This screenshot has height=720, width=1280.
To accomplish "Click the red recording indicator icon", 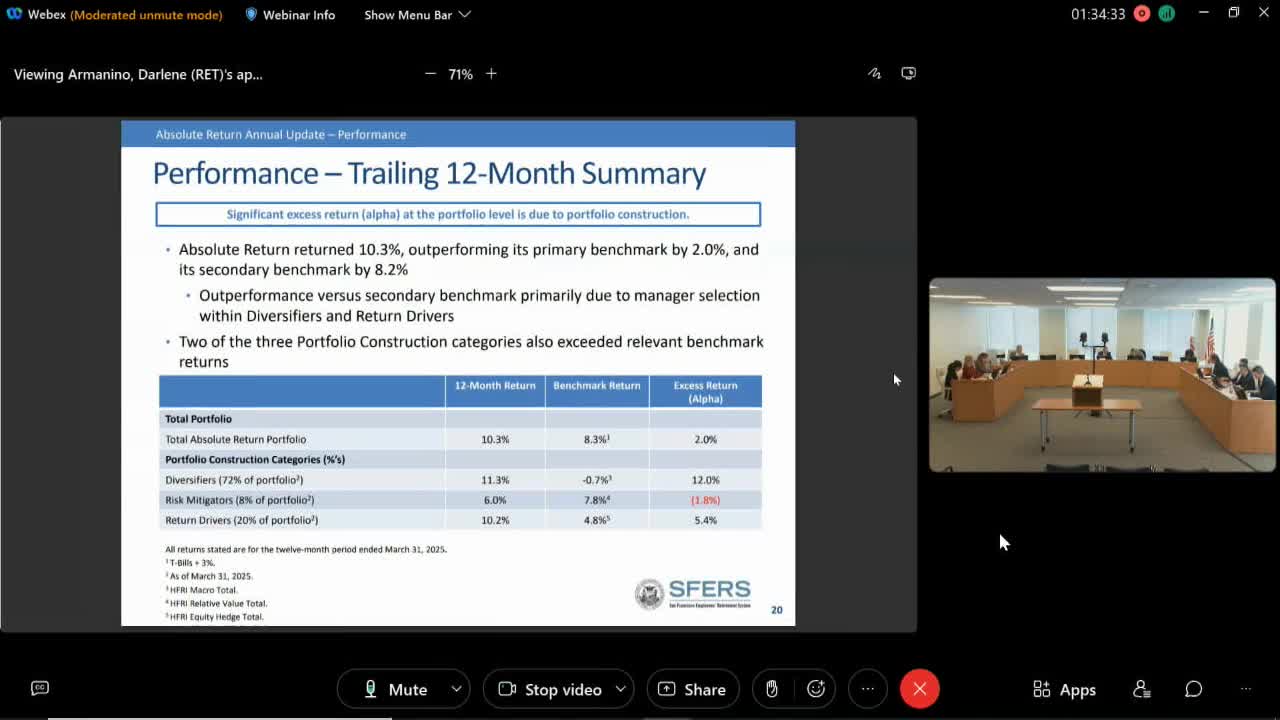I will pos(1142,14).
